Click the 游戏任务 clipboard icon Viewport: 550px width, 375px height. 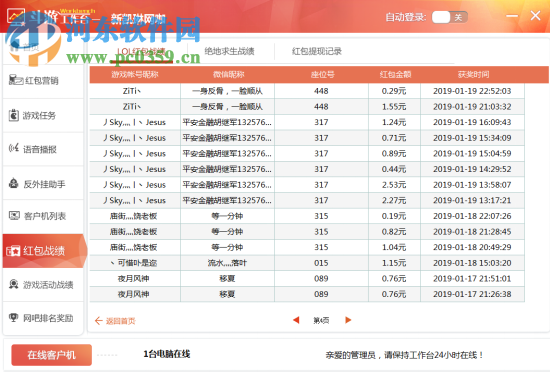[14, 115]
